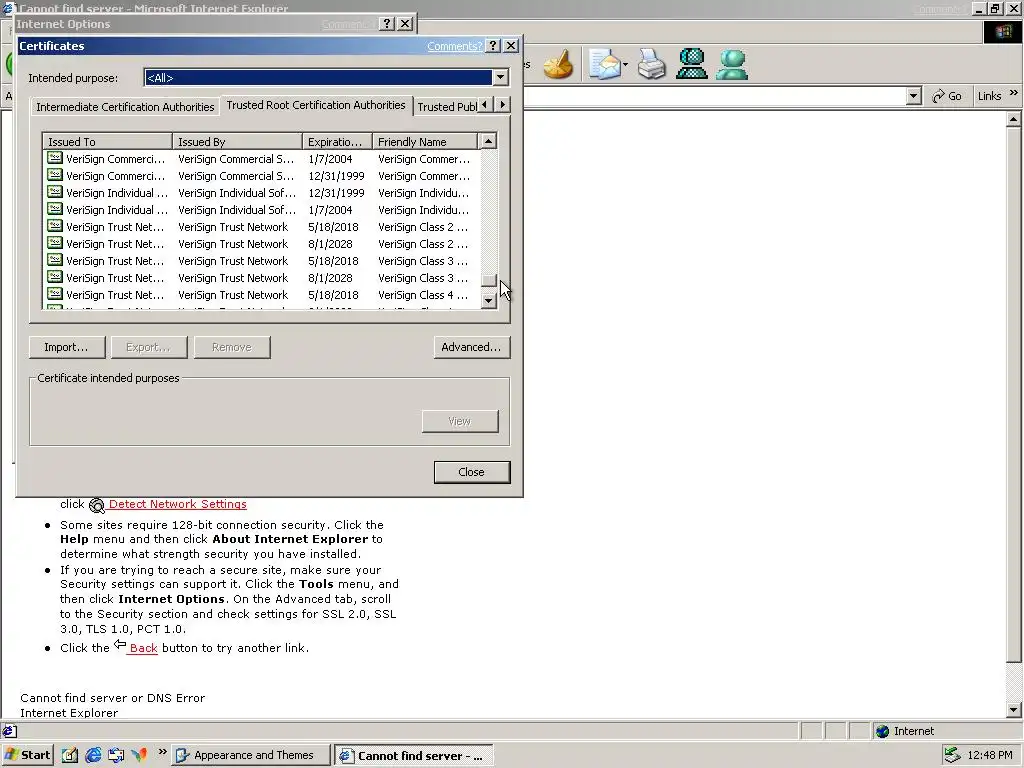Click the History sundial icon in IE toolbar
1024x768 pixels.
click(558, 65)
